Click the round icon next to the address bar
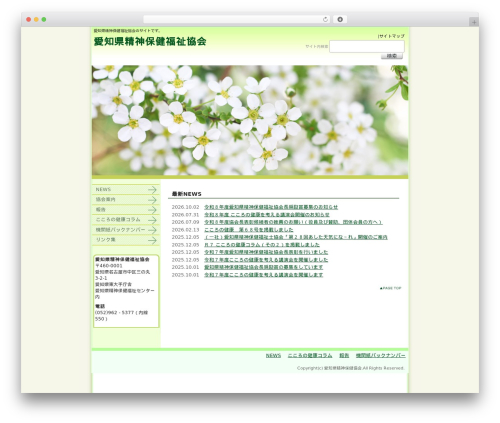The image size is (500, 423). 340,19
